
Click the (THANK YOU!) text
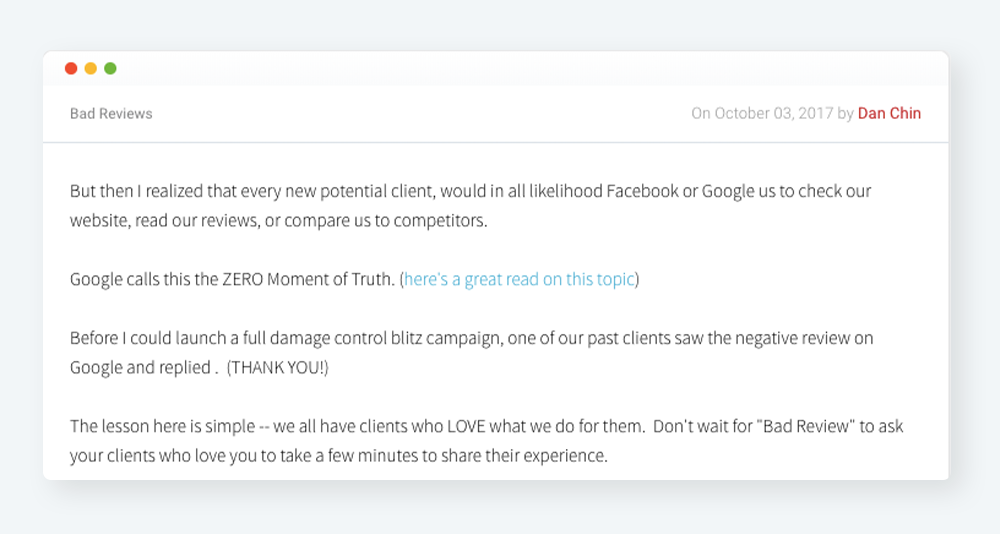click(278, 367)
